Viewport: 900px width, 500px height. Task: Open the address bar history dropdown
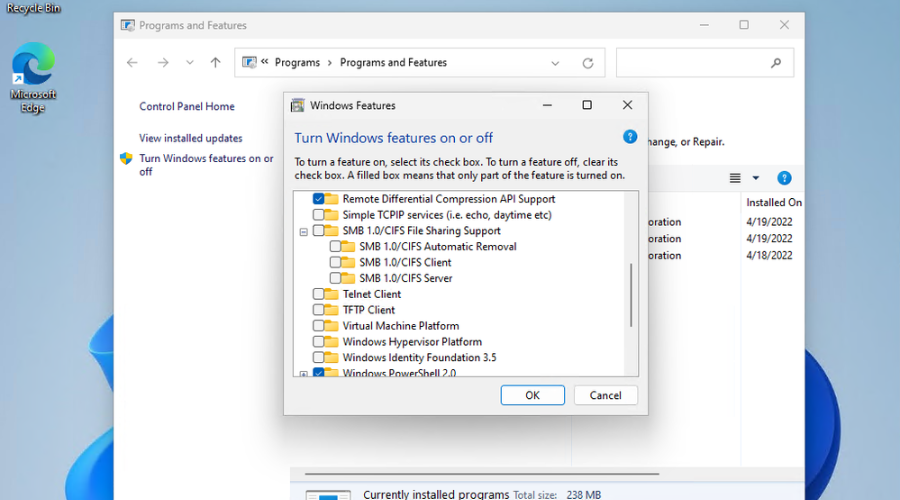(555, 63)
